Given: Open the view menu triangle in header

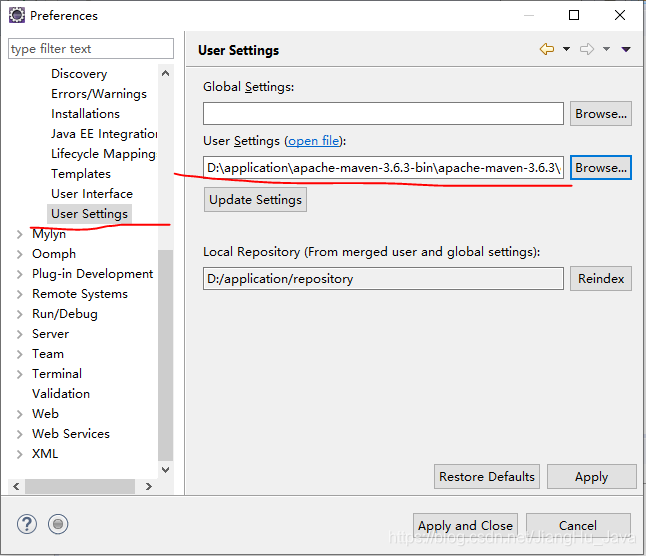Looking at the screenshot, I should pos(626,49).
